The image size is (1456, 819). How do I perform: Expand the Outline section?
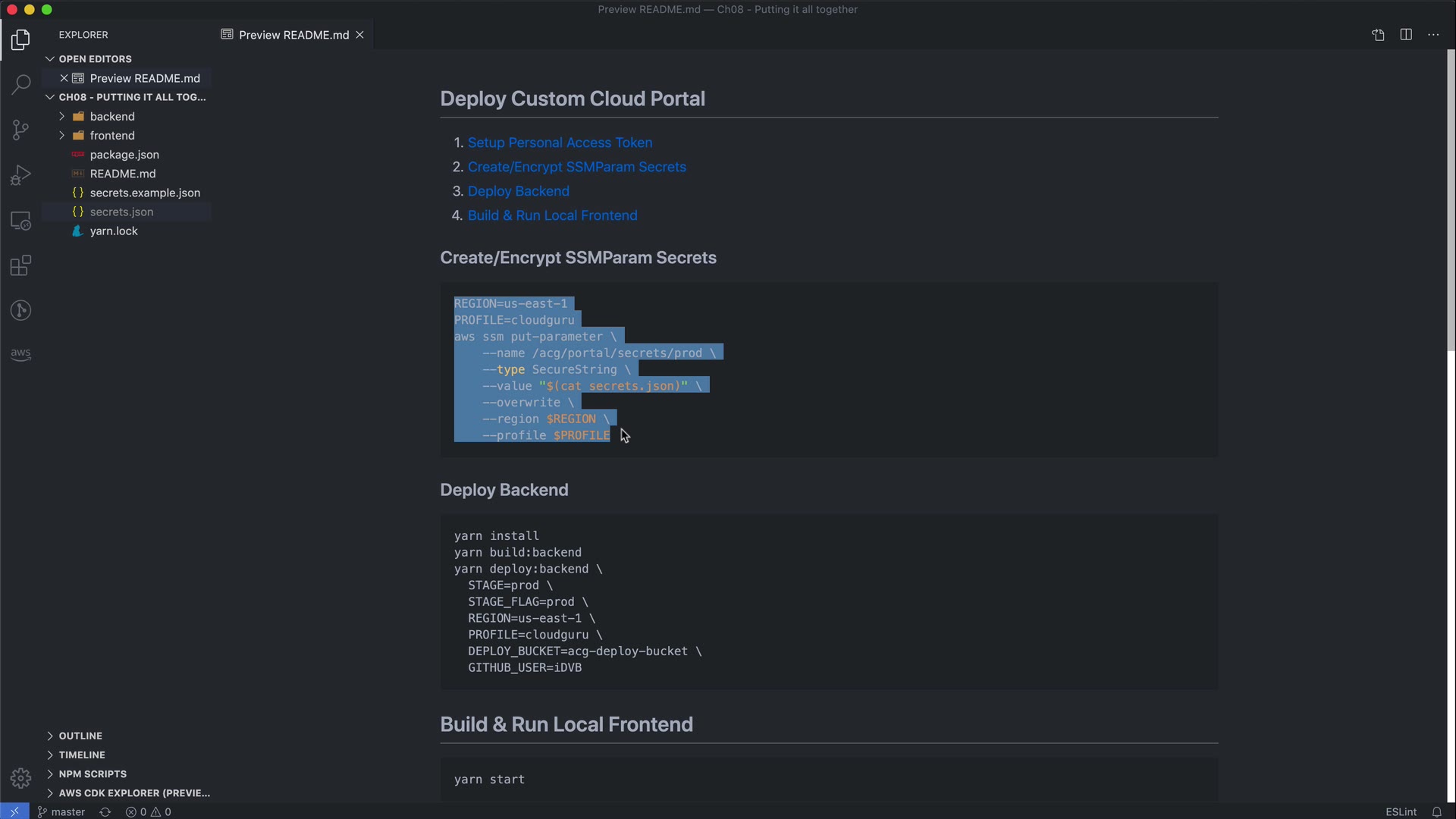tap(80, 736)
